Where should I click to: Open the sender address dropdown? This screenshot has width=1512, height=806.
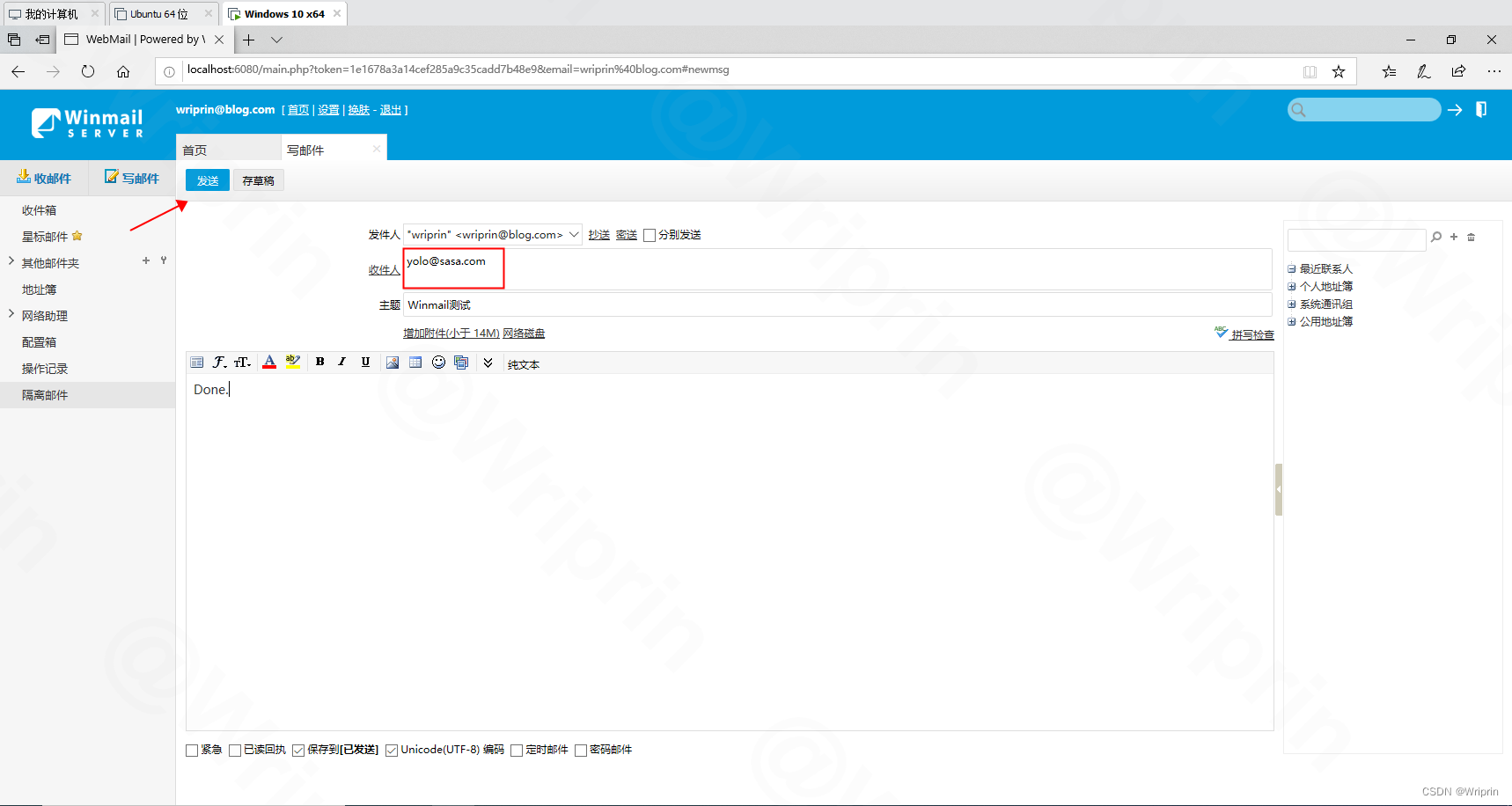[493, 235]
